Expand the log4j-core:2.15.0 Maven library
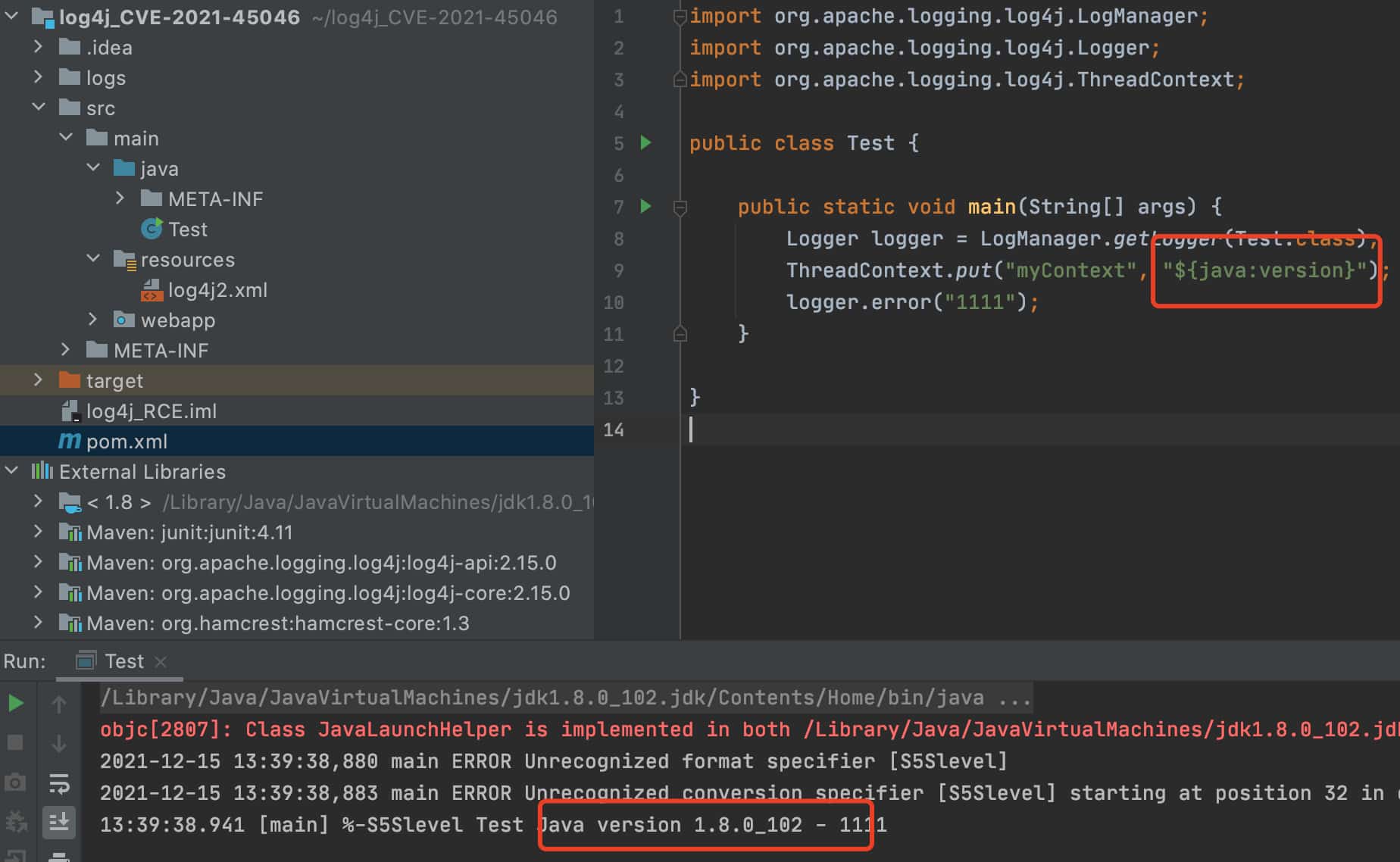This screenshot has width=1400, height=862. pos(38,592)
